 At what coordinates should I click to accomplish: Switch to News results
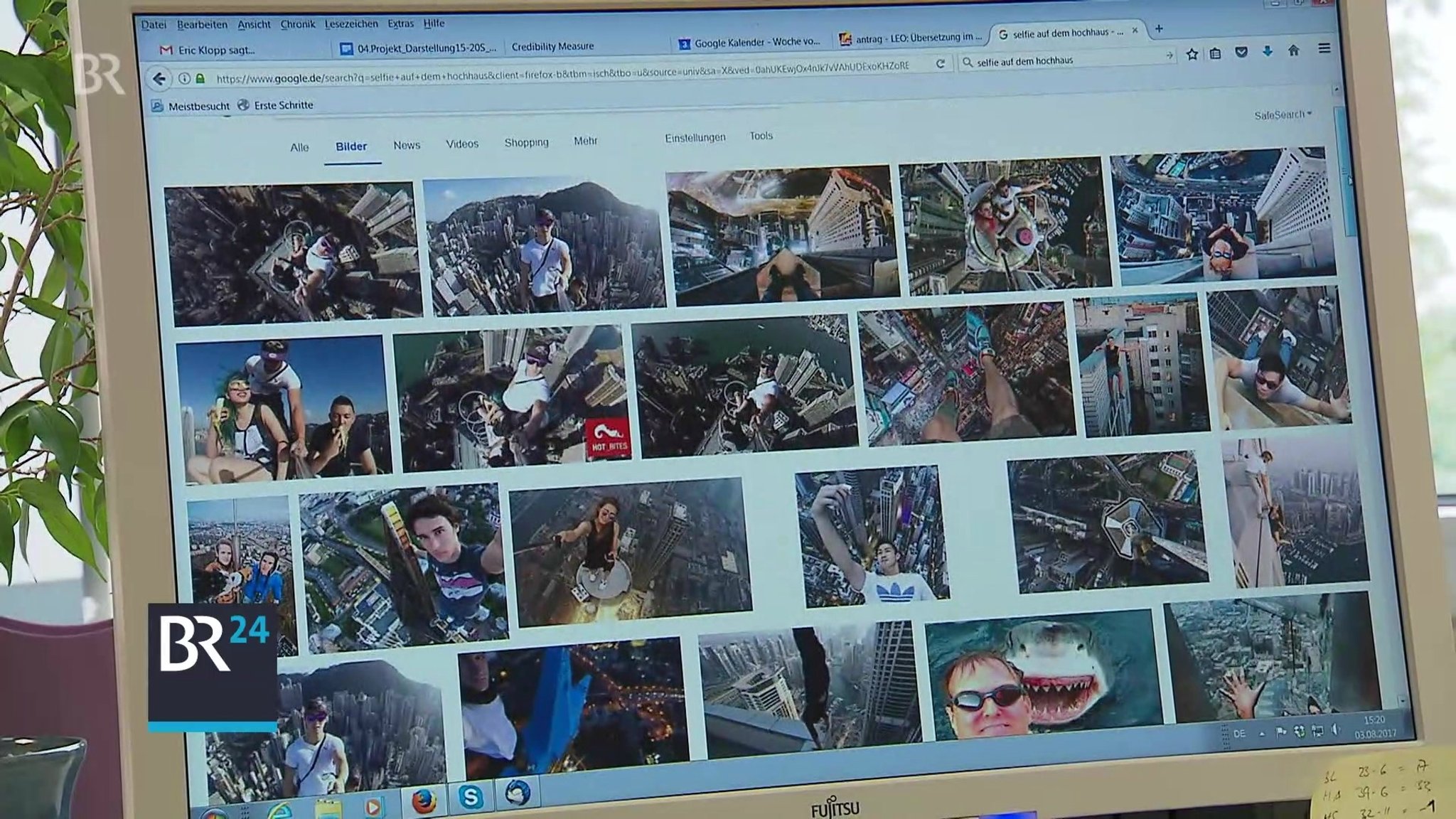407,145
